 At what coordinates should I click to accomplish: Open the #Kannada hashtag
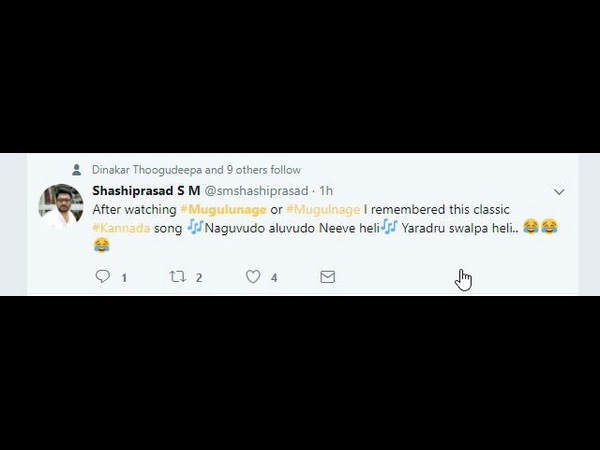click(x=121, y=228)
